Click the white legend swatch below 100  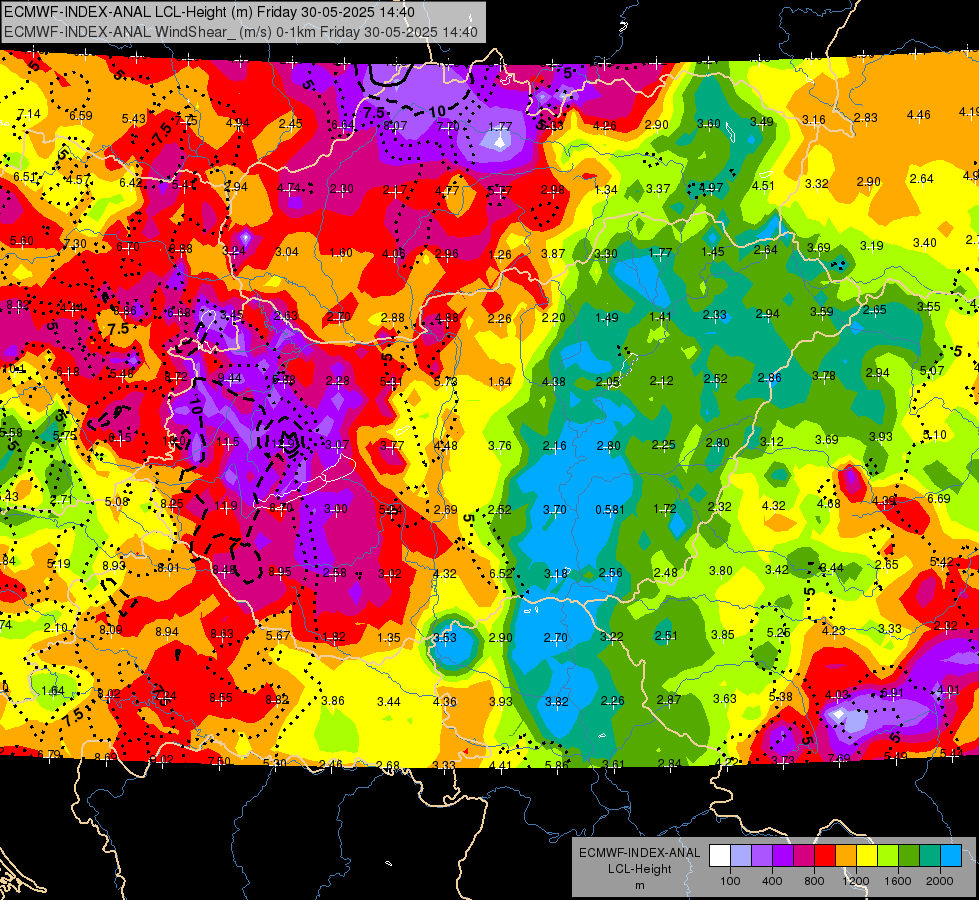pyautogui.click(x=719, y=855)
